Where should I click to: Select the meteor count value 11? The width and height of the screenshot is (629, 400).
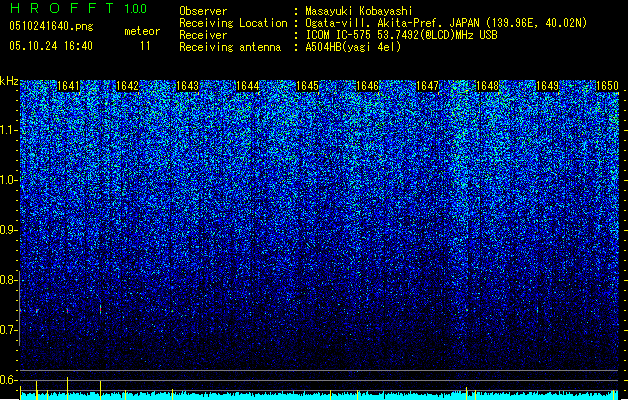[145, 46]
